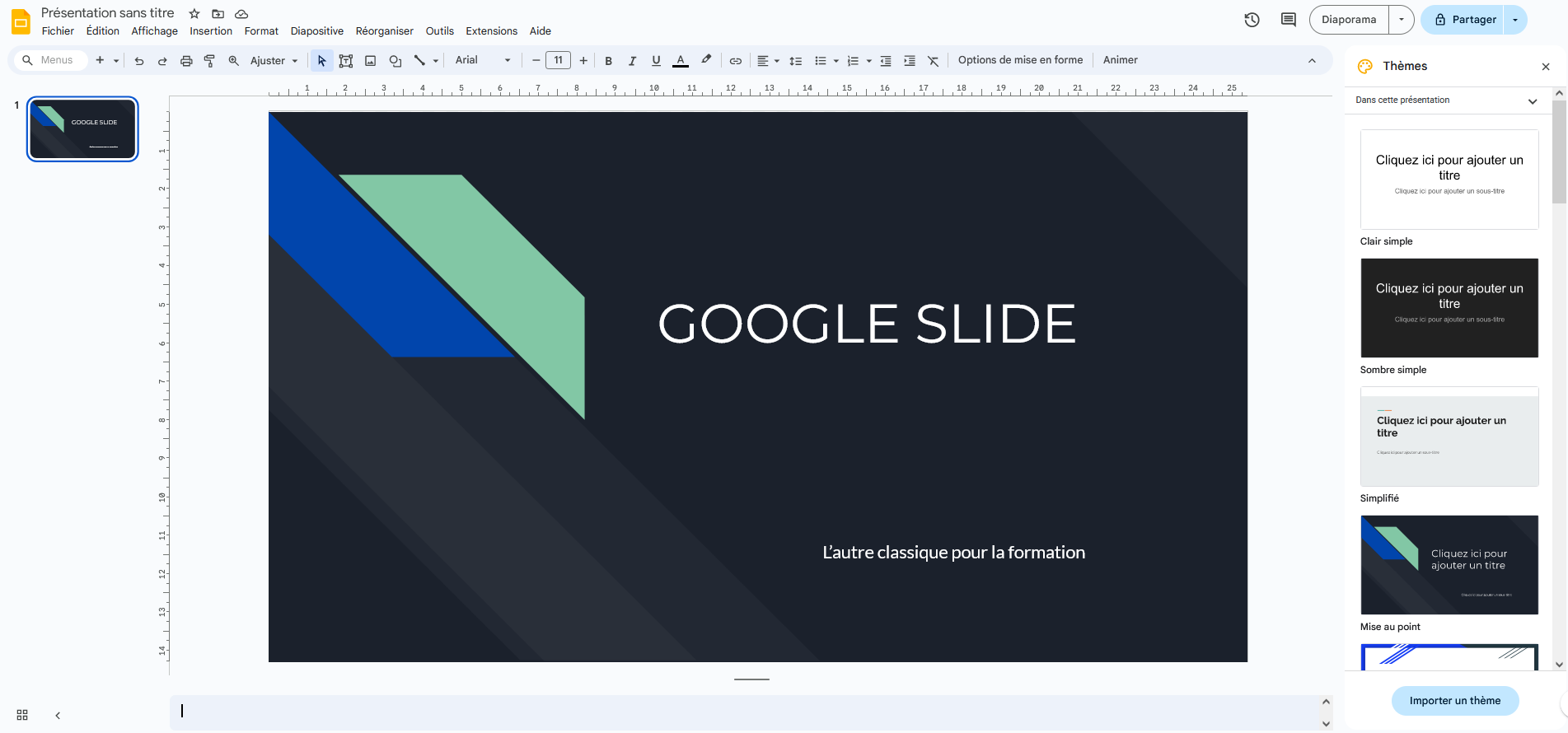
Task: Click Importer un thème button
Action: [x=1455, y=701]
